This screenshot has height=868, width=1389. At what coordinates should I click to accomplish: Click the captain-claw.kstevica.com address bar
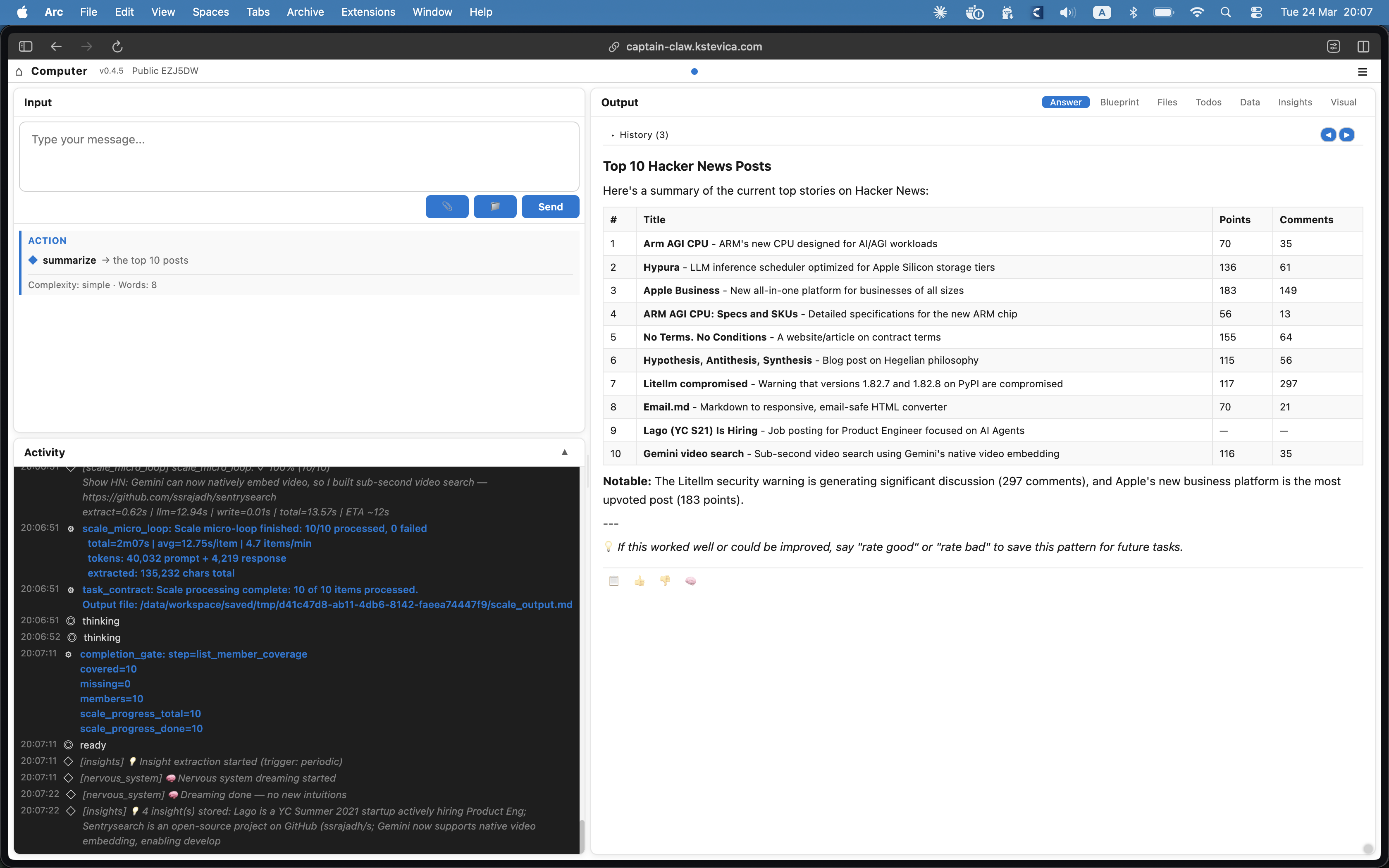pos(694,46)
